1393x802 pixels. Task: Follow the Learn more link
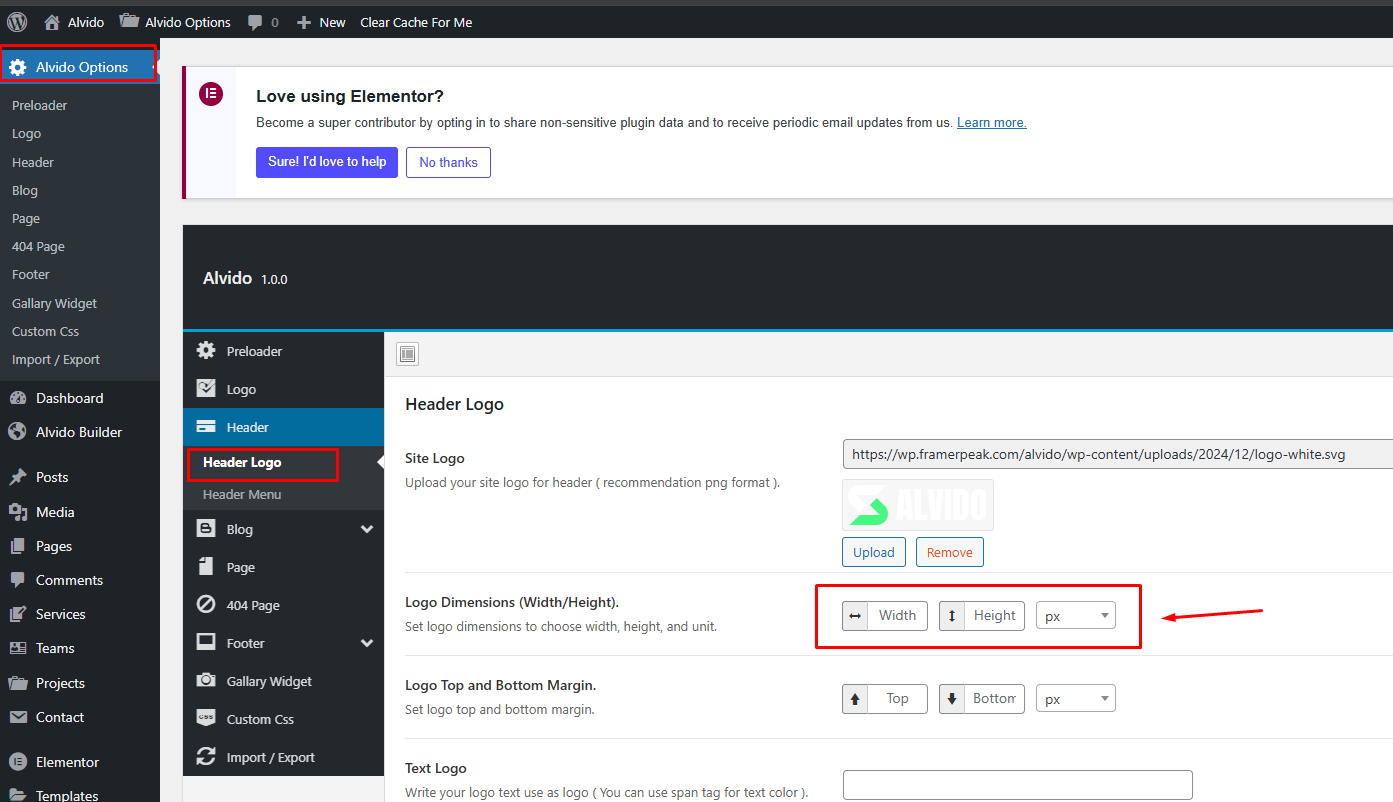tap(992, 123)
